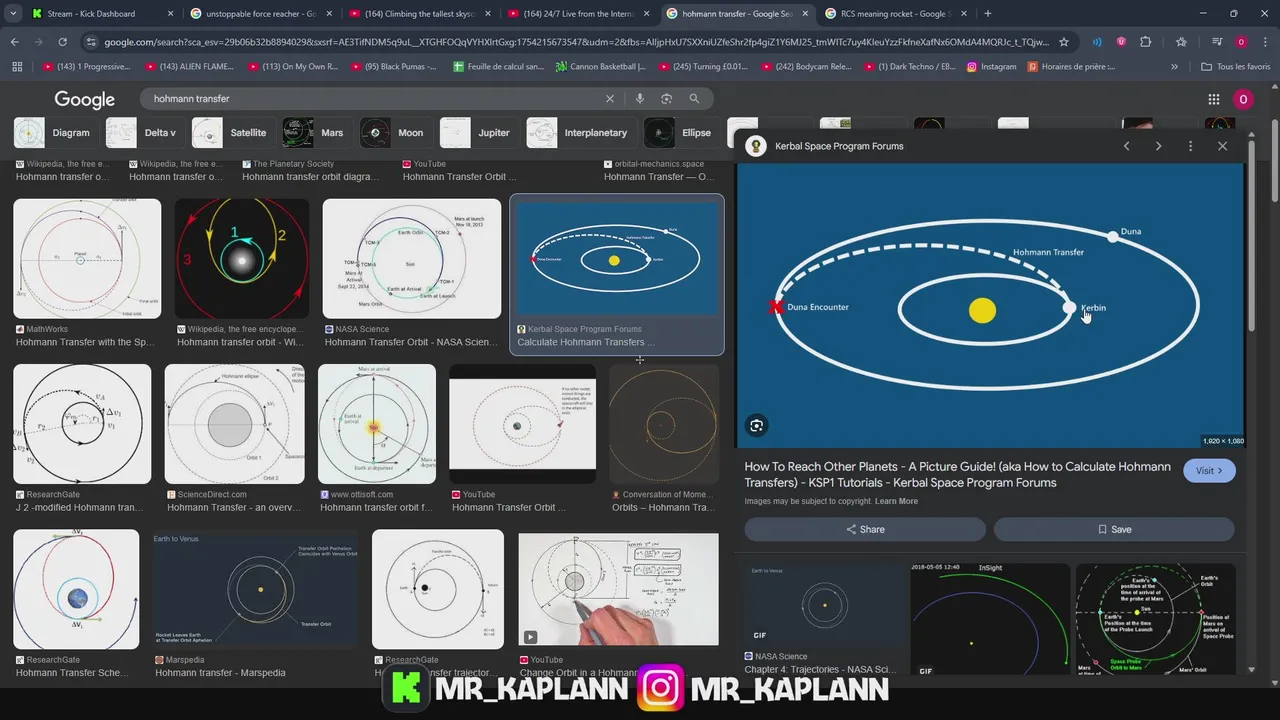Filter images by Mars chip

pyautogui.click(x=317, y=133)
